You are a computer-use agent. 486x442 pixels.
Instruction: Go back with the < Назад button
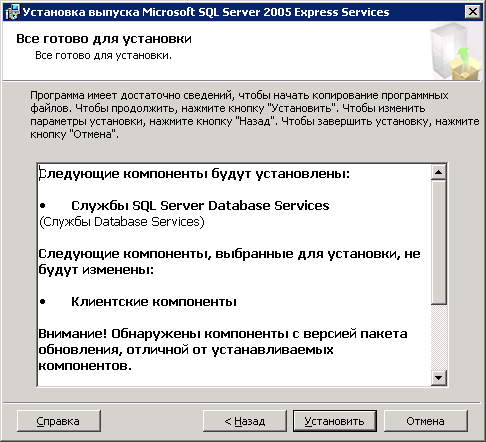click(245, 421)
